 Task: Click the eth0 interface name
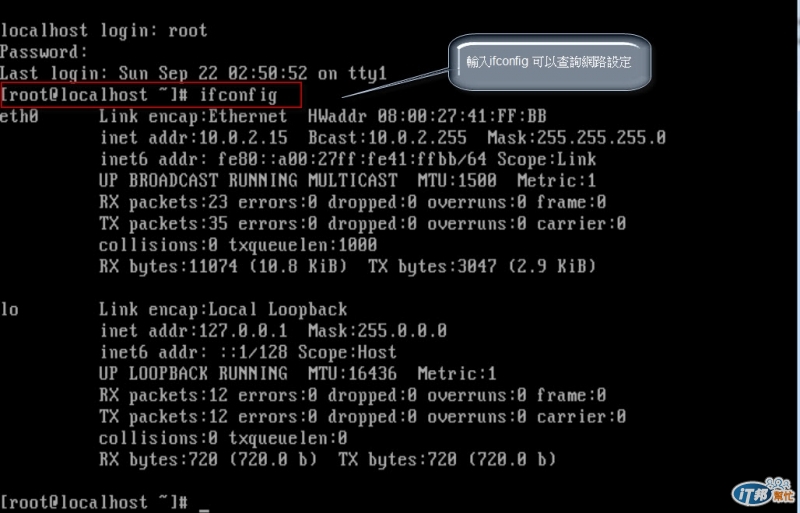(19, 116)
